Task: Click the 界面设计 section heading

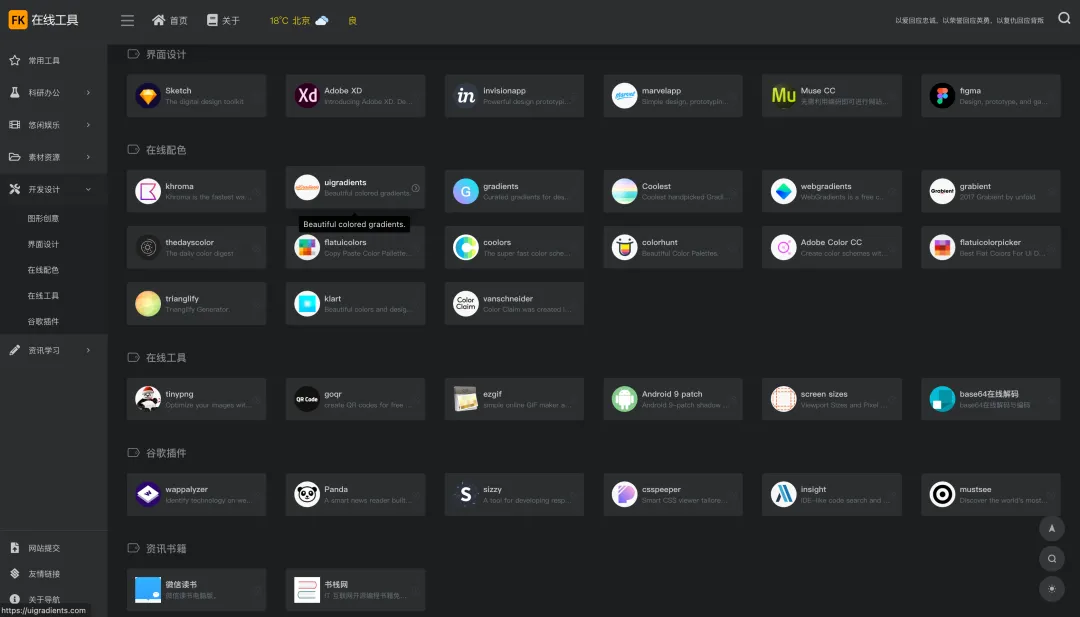Action: tap(166, 54)
